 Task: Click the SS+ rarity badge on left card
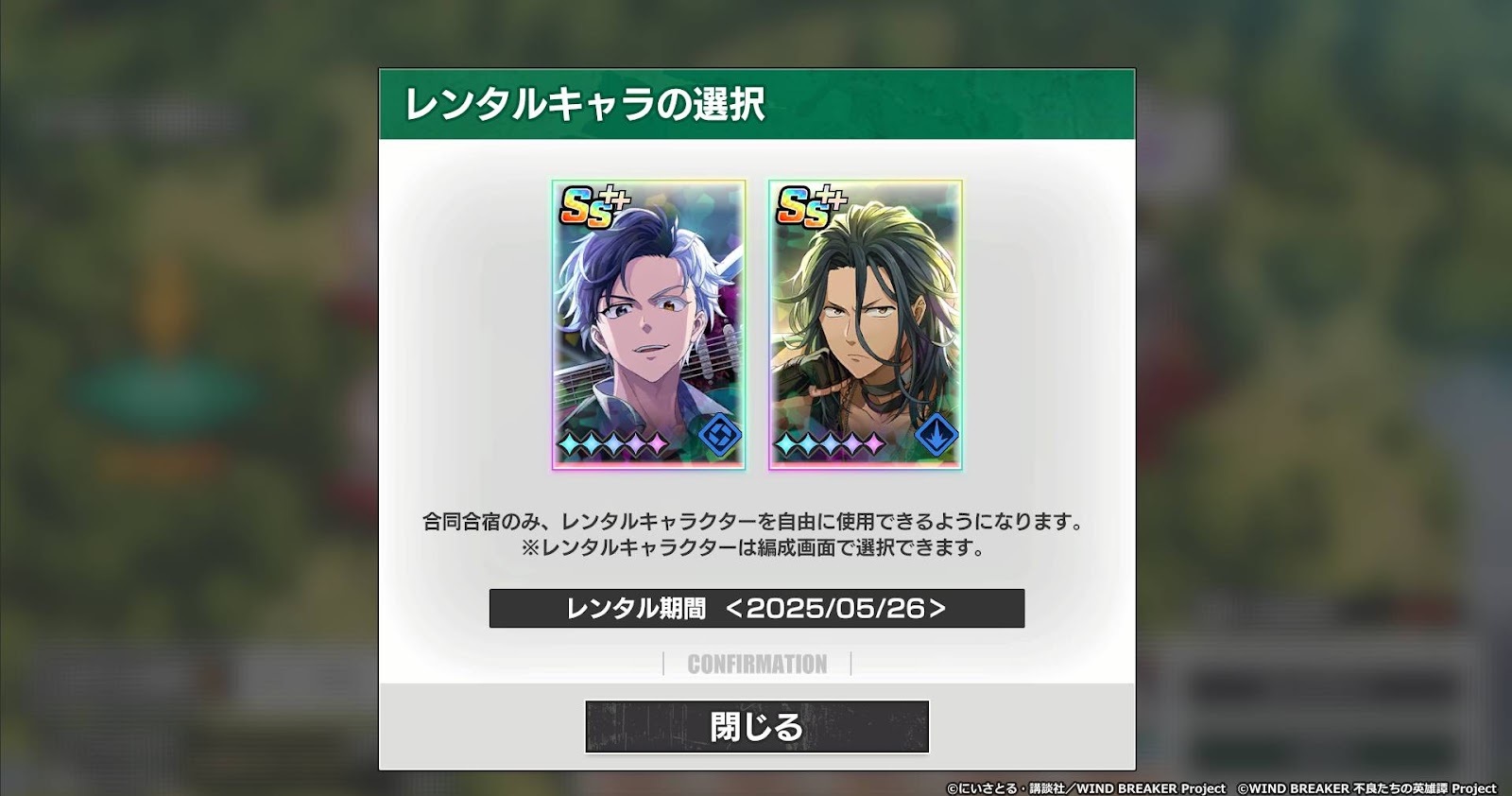(x=594, y=207)
